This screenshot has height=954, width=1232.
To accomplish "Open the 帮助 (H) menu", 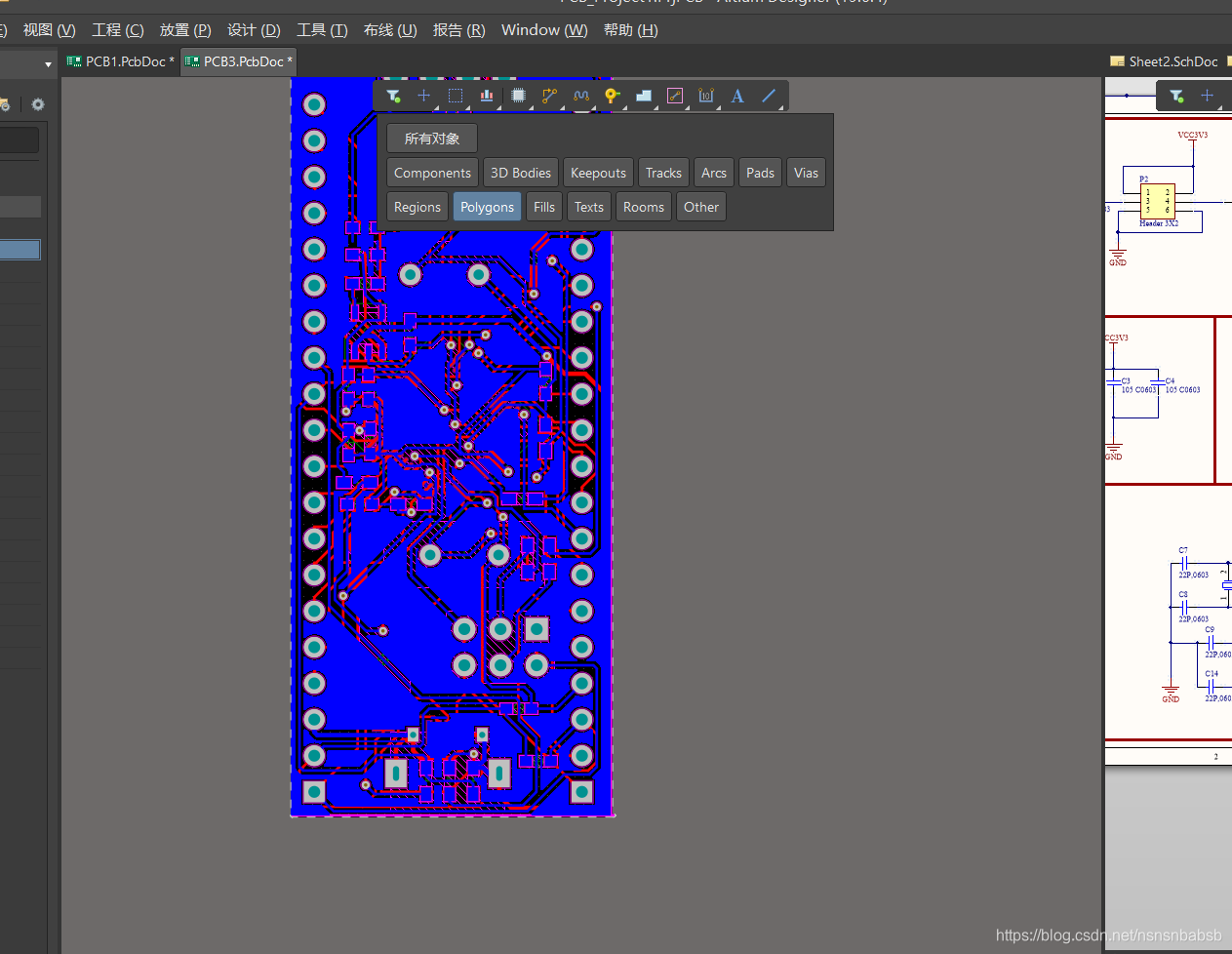I will point(630,30).
